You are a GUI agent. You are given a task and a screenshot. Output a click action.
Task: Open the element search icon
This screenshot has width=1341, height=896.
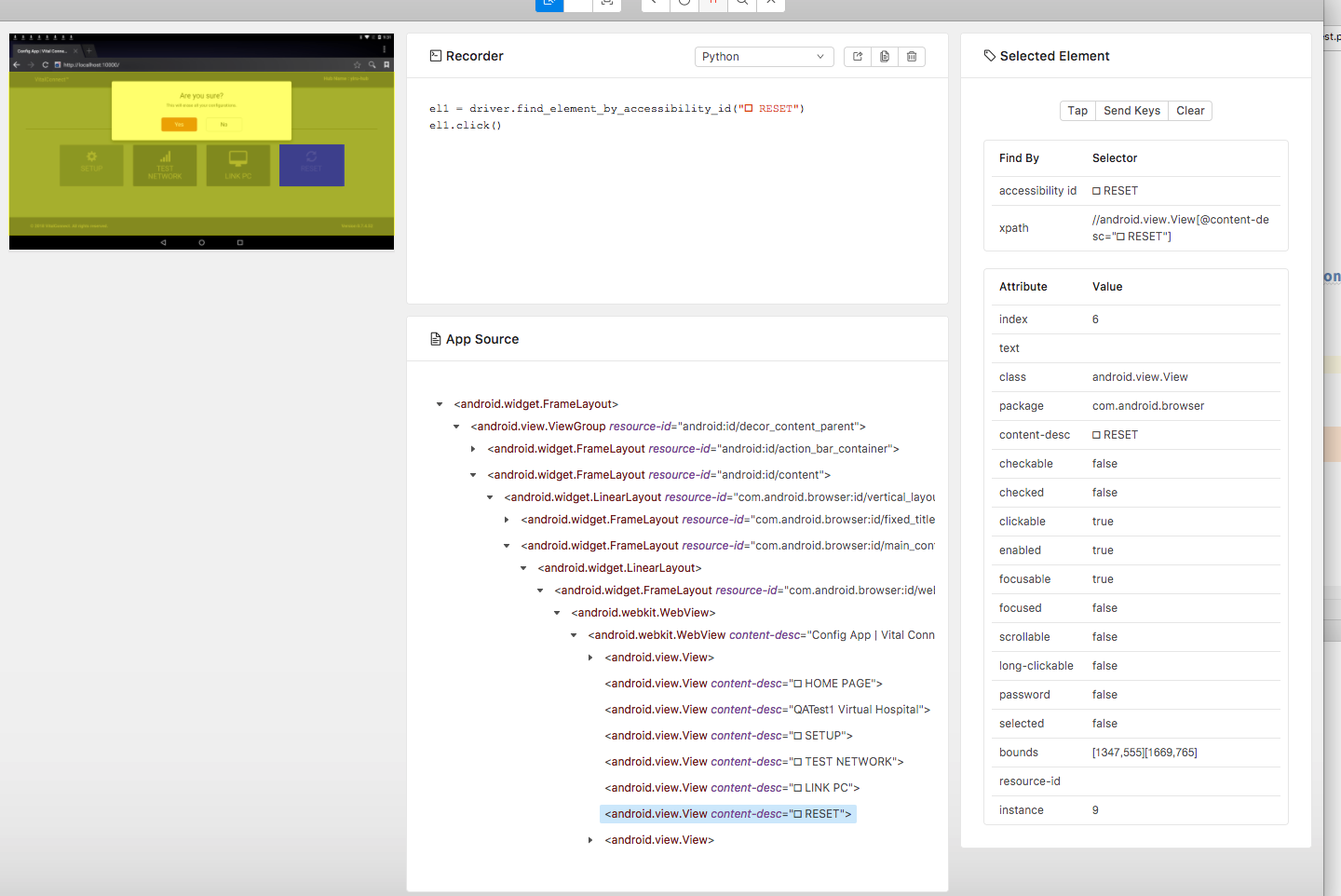coord(741,5)
